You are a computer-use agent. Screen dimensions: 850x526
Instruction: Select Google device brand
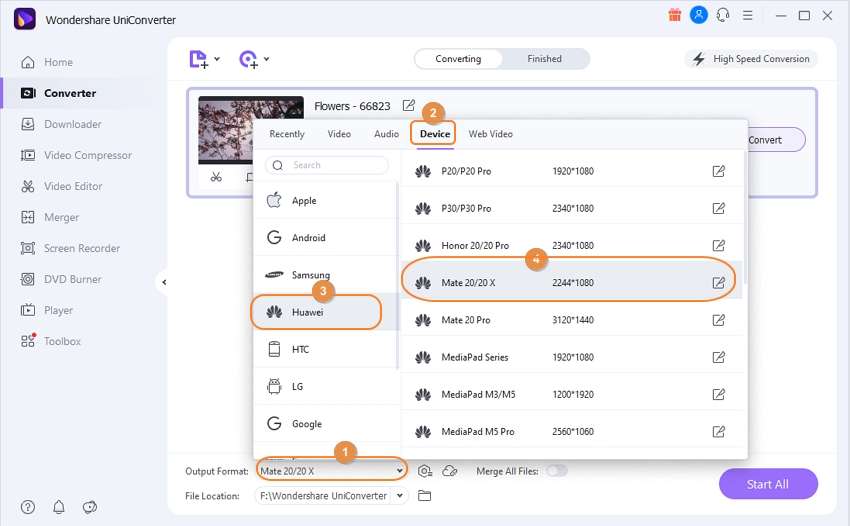pos(325,424)
